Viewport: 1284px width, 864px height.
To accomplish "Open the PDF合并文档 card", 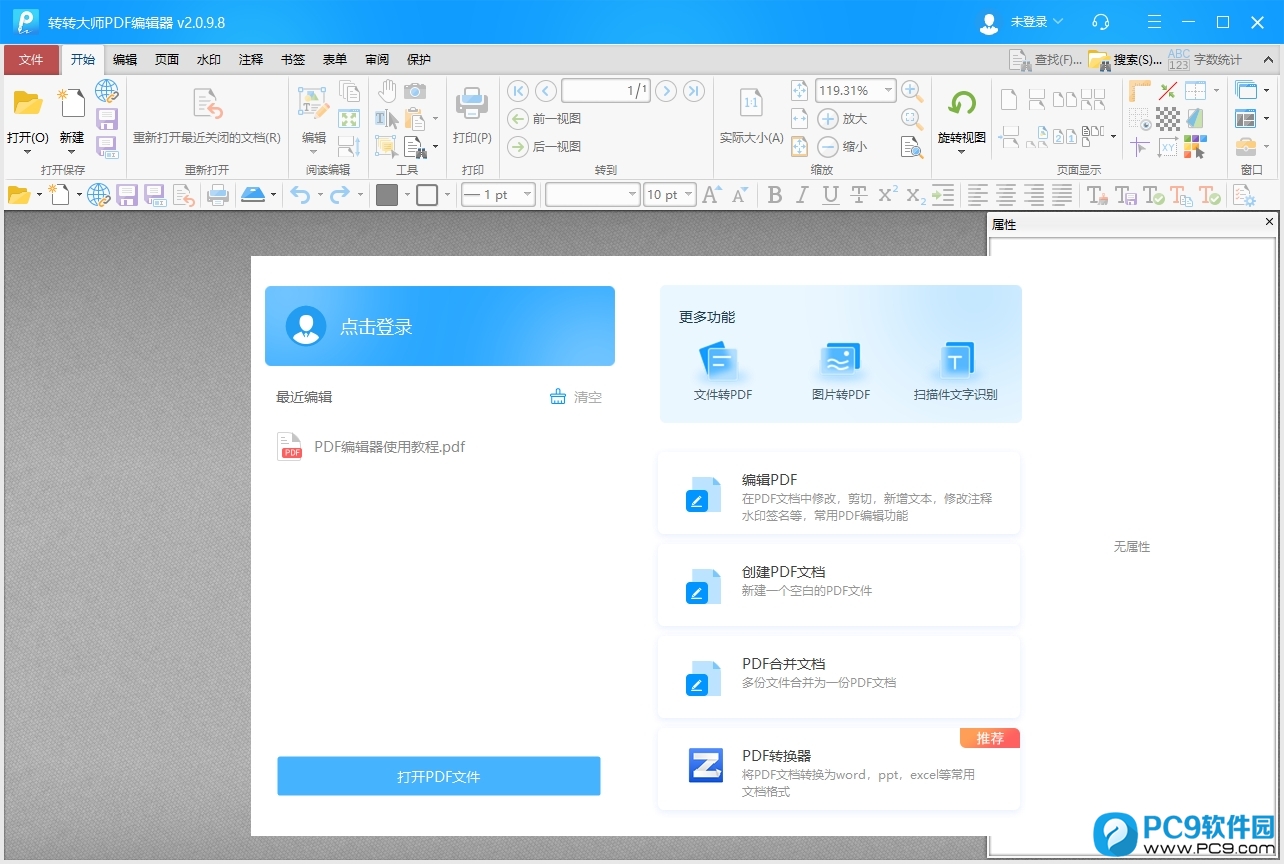I will tap(839, 677).
